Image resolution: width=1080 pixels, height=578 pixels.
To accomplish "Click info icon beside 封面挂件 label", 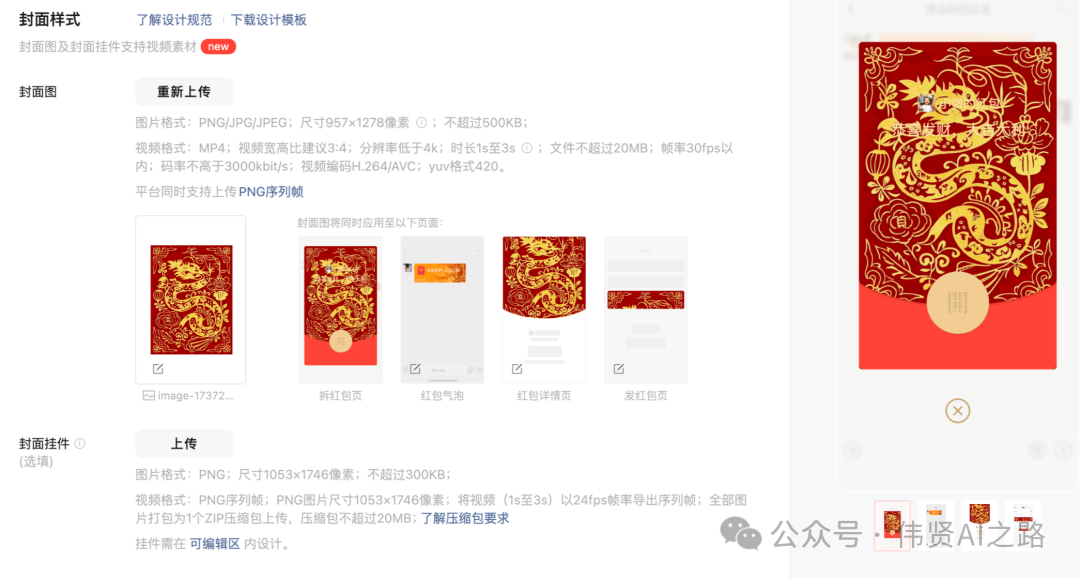I will pos(80,444).
